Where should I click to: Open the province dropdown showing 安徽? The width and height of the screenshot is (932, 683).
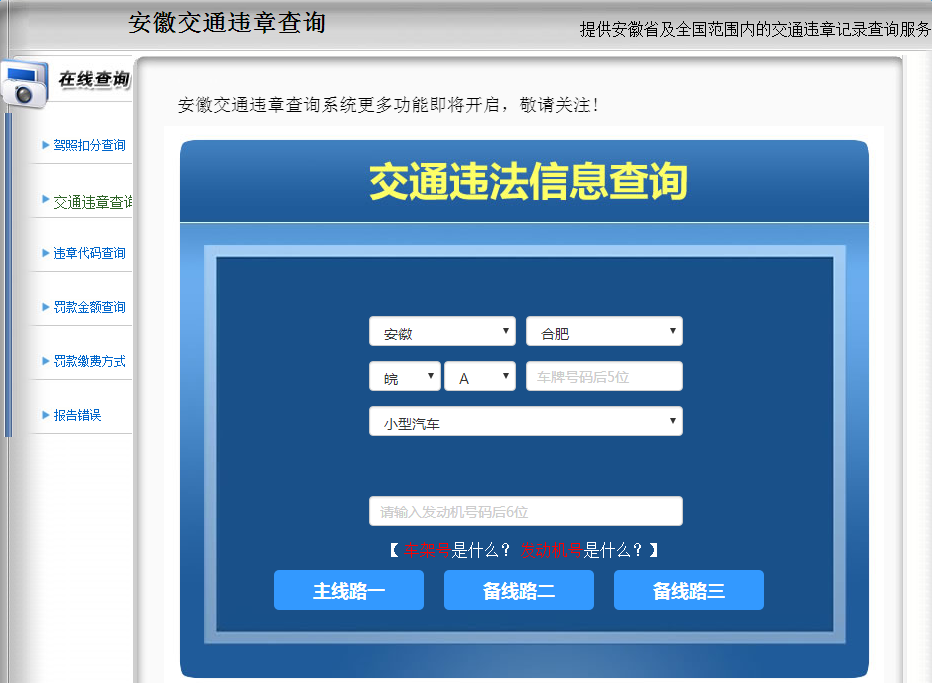pos(442,330)
